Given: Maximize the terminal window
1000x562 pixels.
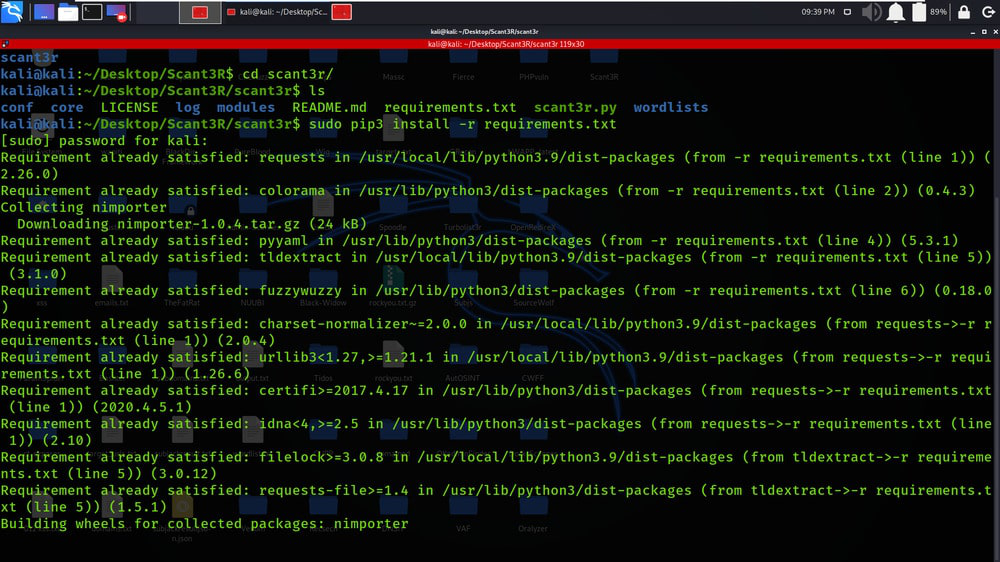Looking at the screenshot, I should (984, 32).
